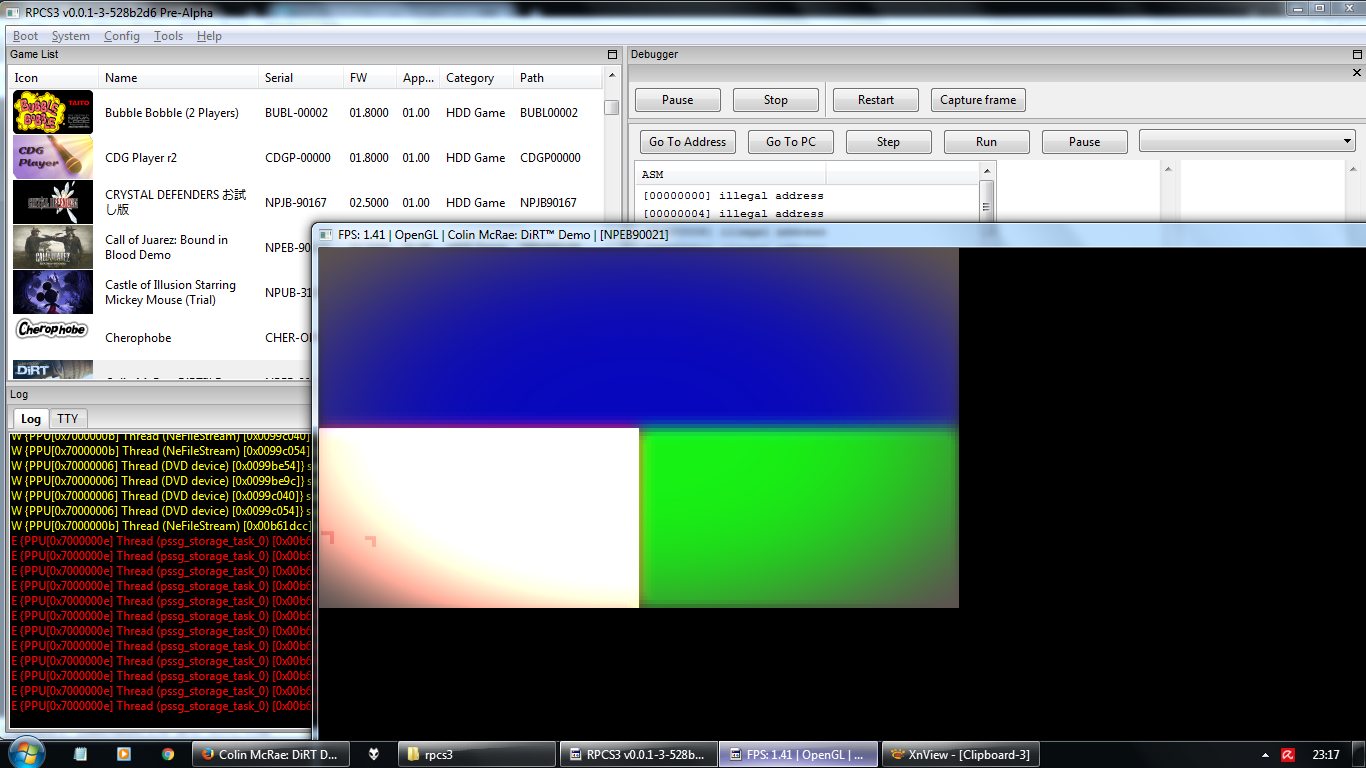Viewport: 1366px width, 768px height.
Task: Click the Run button
Action: [x=986, y=142]
